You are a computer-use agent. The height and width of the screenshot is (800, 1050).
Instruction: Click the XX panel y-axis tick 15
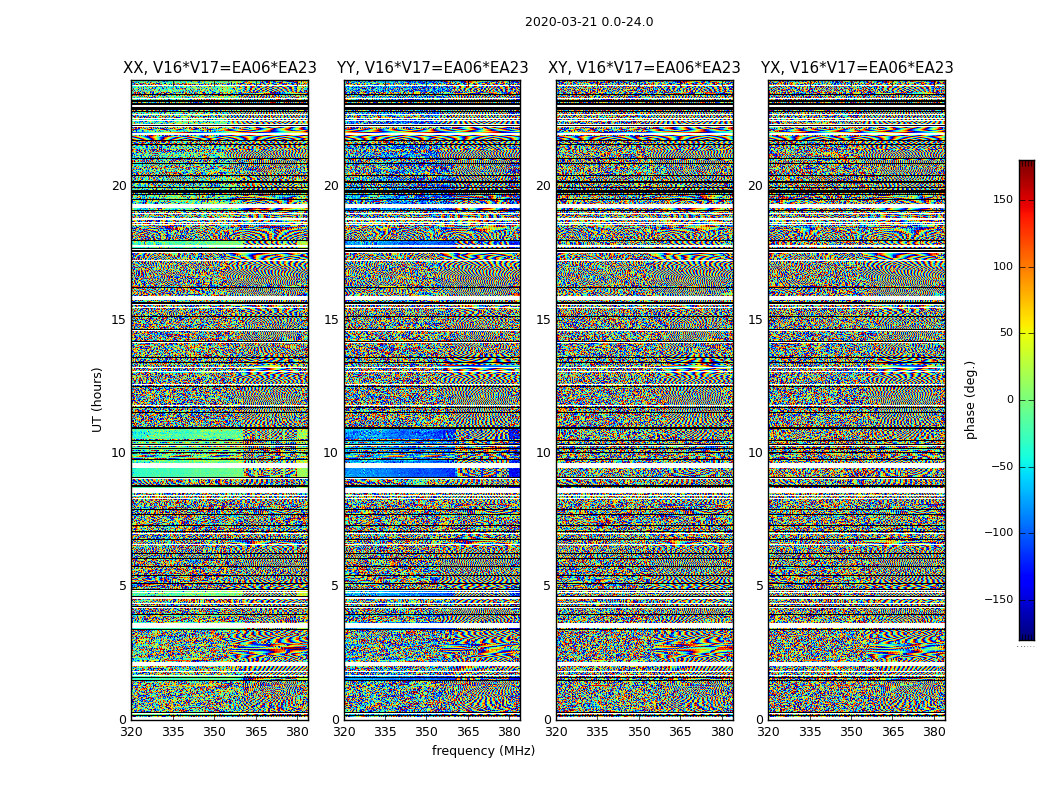coord(119,320)
